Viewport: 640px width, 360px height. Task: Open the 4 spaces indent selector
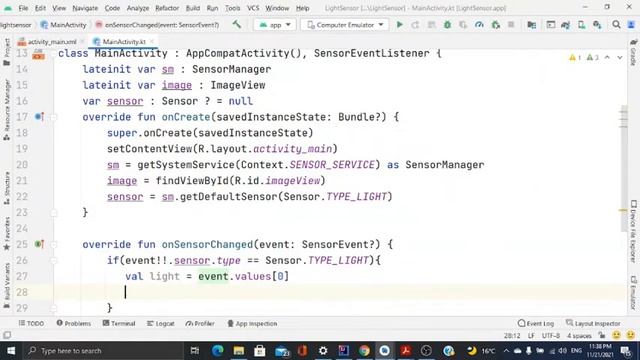click(x=579, y=336)
